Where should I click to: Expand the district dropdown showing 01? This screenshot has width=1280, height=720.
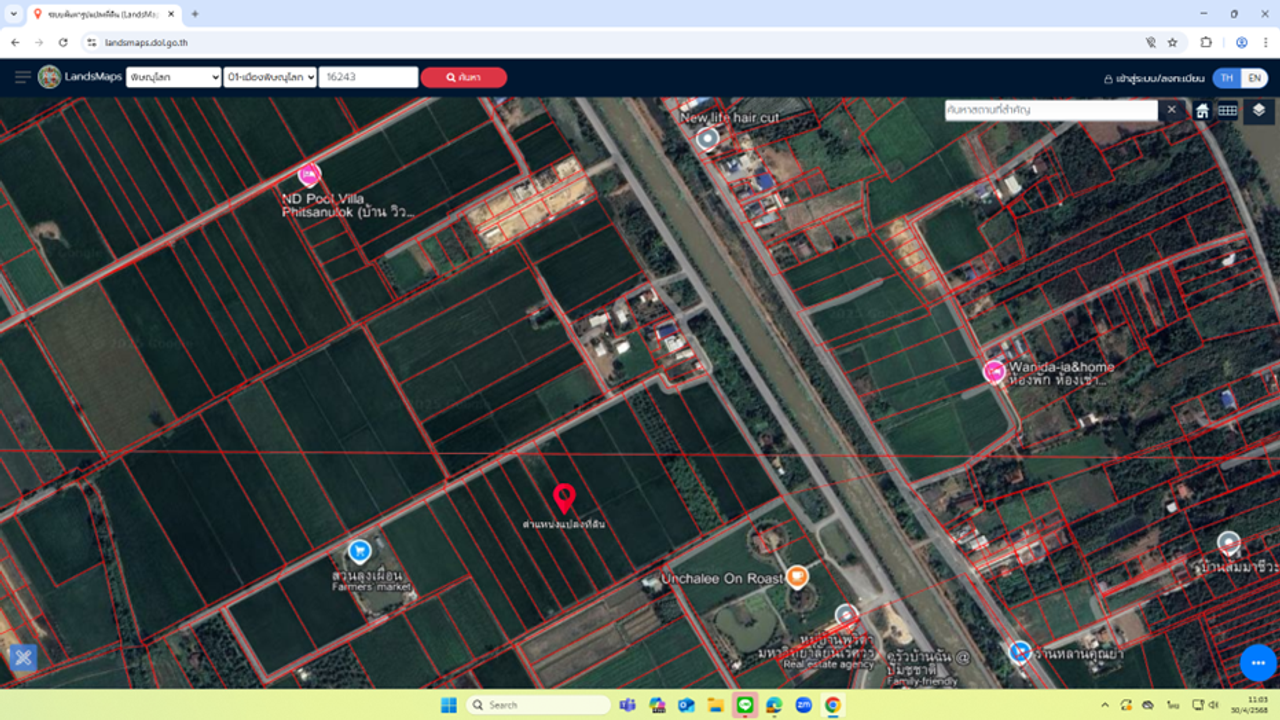(x=270, y=77)
